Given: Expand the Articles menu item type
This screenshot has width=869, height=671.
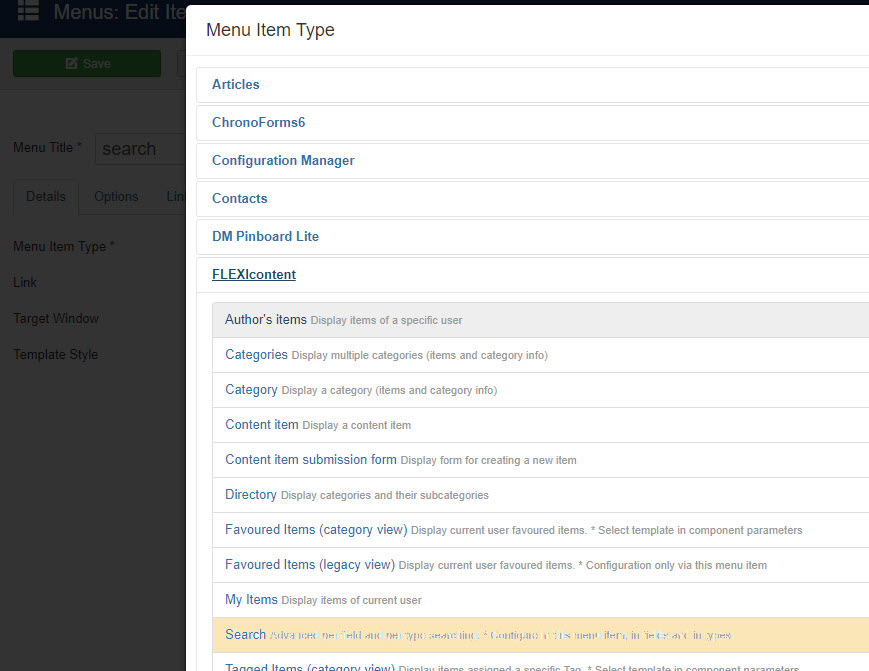Looking at the screenshot, I should (236, 84).
